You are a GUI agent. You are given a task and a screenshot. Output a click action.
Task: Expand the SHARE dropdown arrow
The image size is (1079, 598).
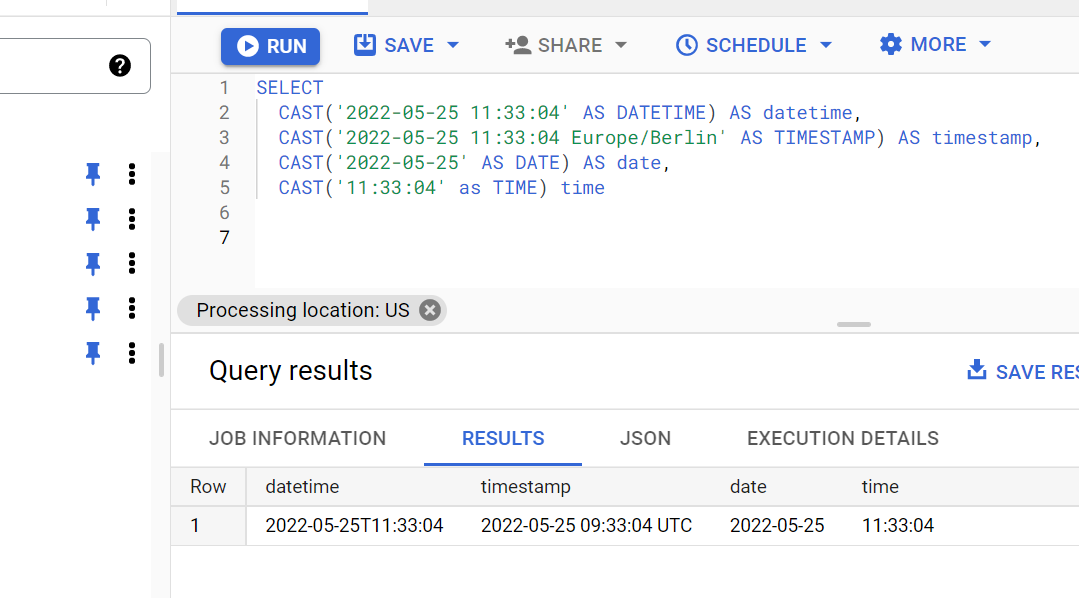[621, 45]
